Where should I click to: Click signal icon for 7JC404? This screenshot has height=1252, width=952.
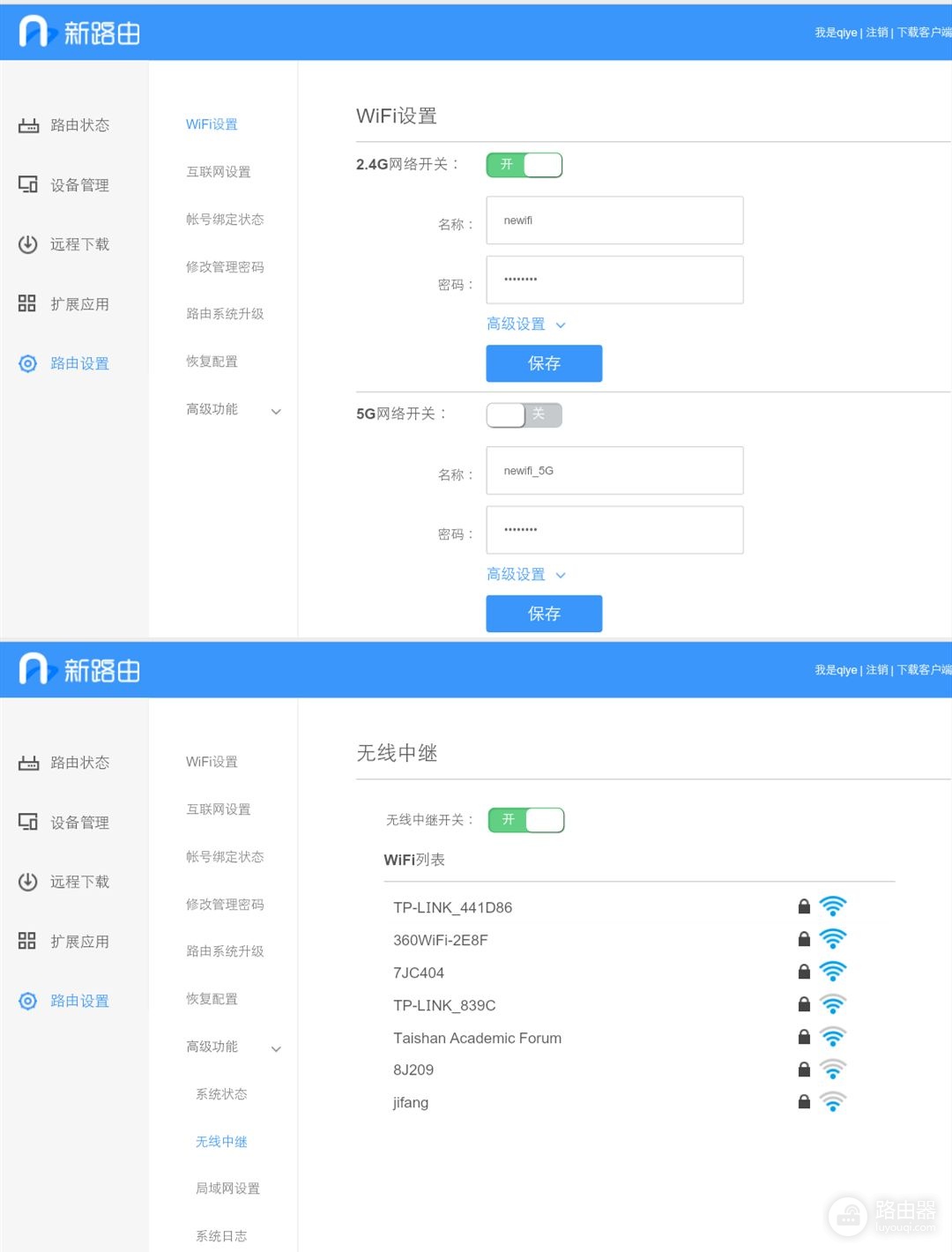[833, 971]
